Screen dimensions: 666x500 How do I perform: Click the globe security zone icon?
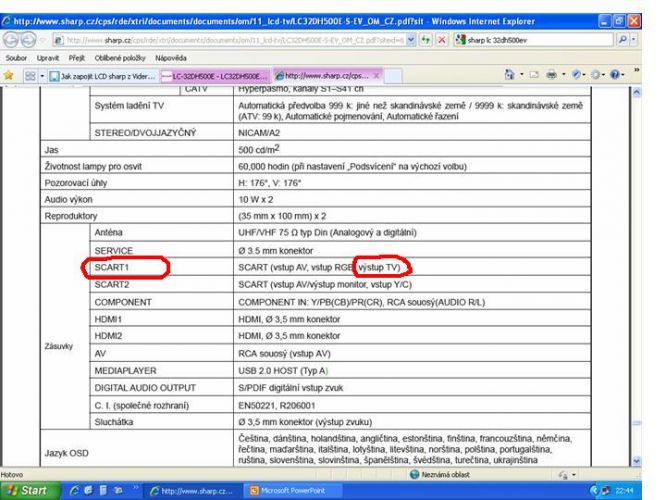point(415,475)
